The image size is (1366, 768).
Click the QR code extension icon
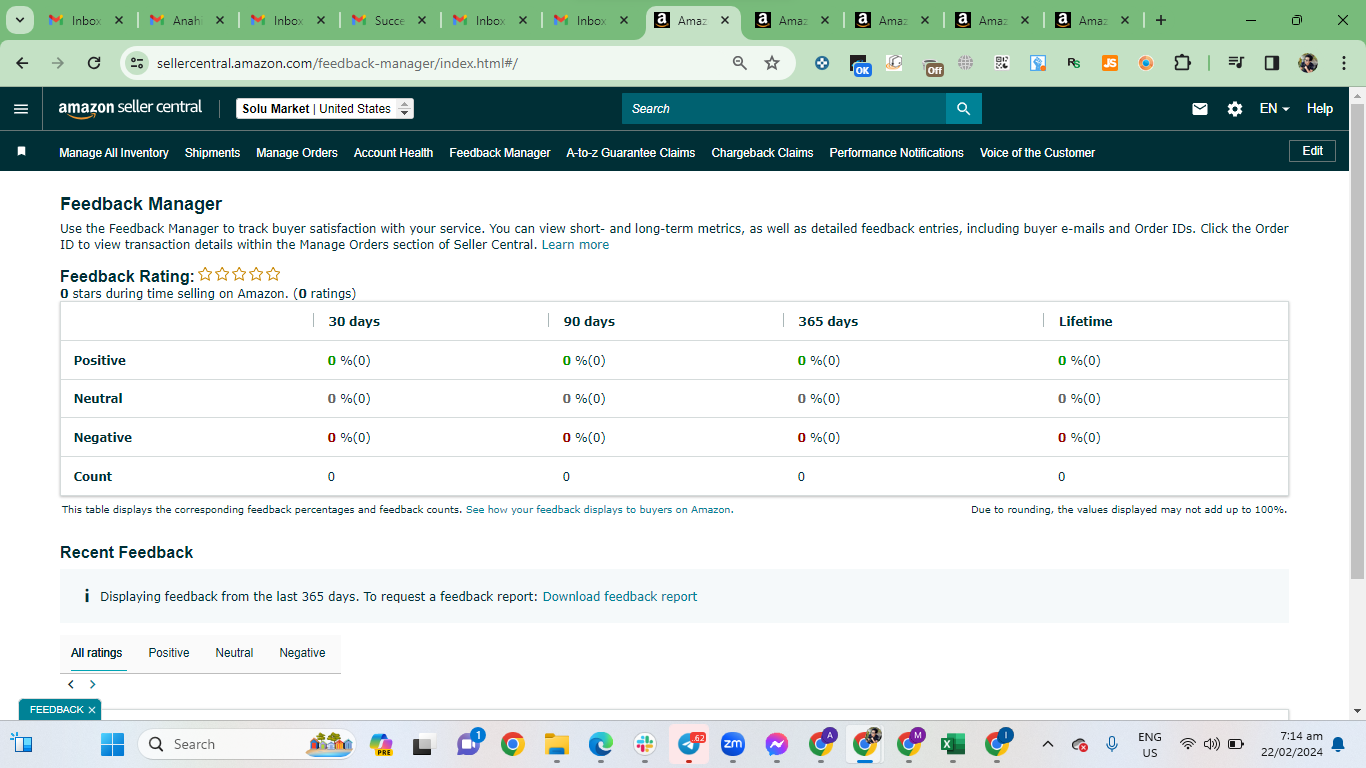click(1002, 63)
